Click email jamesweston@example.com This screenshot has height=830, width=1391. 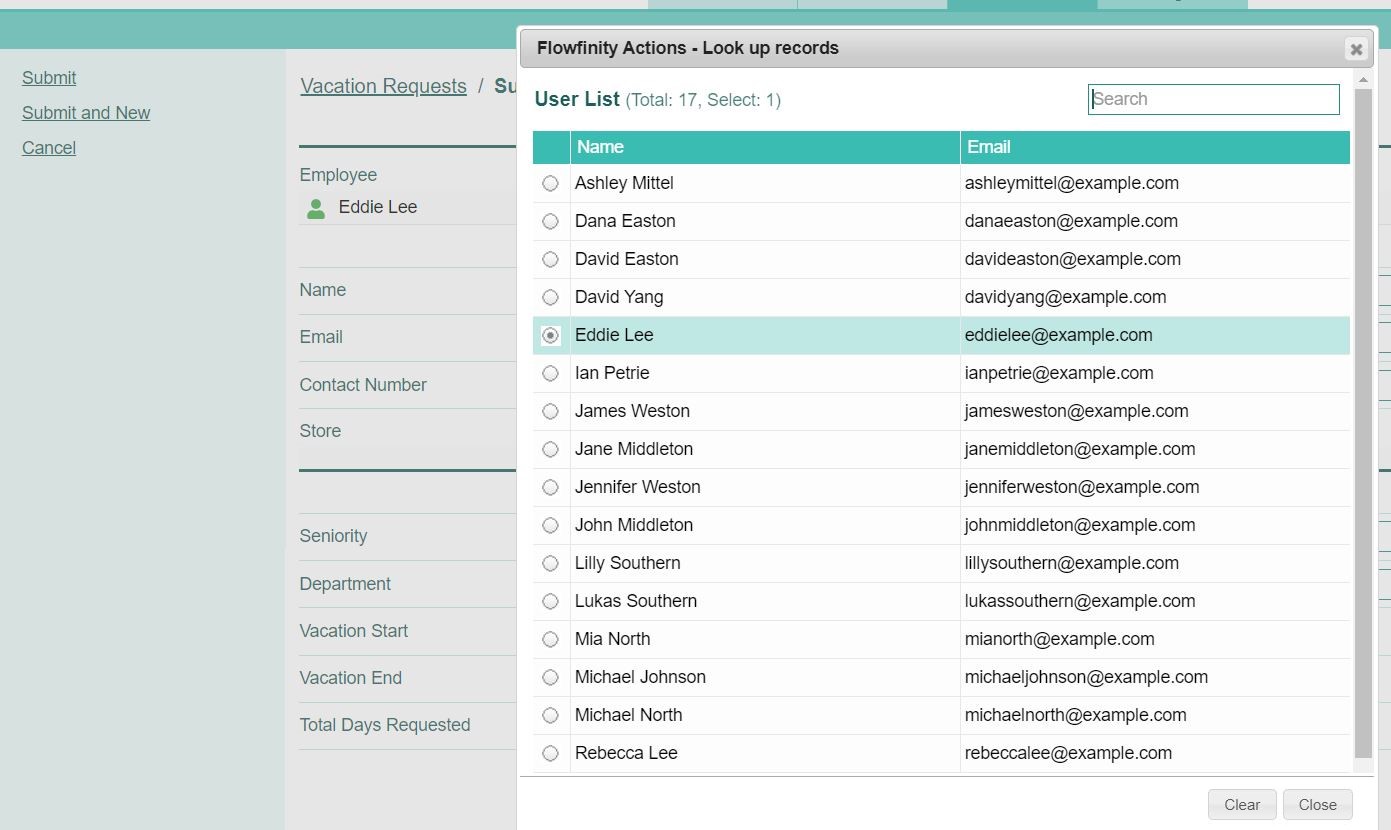pyautogui.click(x=1077, y=411)
